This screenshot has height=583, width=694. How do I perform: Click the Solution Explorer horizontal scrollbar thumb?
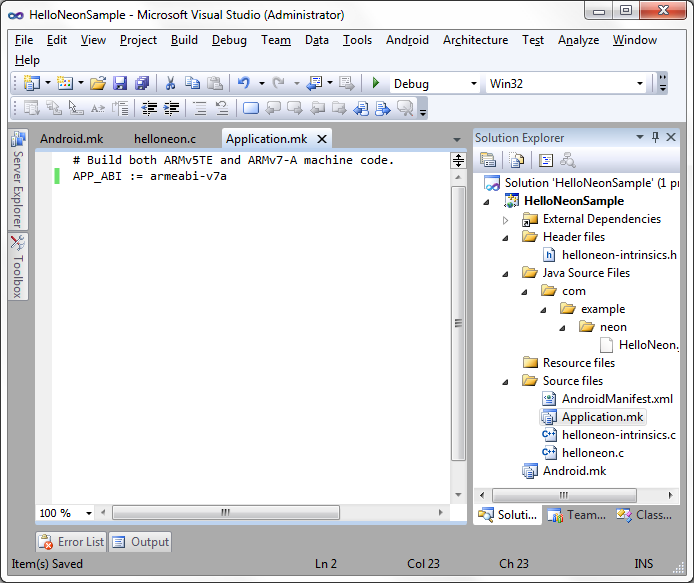click(x=564, y=495)
